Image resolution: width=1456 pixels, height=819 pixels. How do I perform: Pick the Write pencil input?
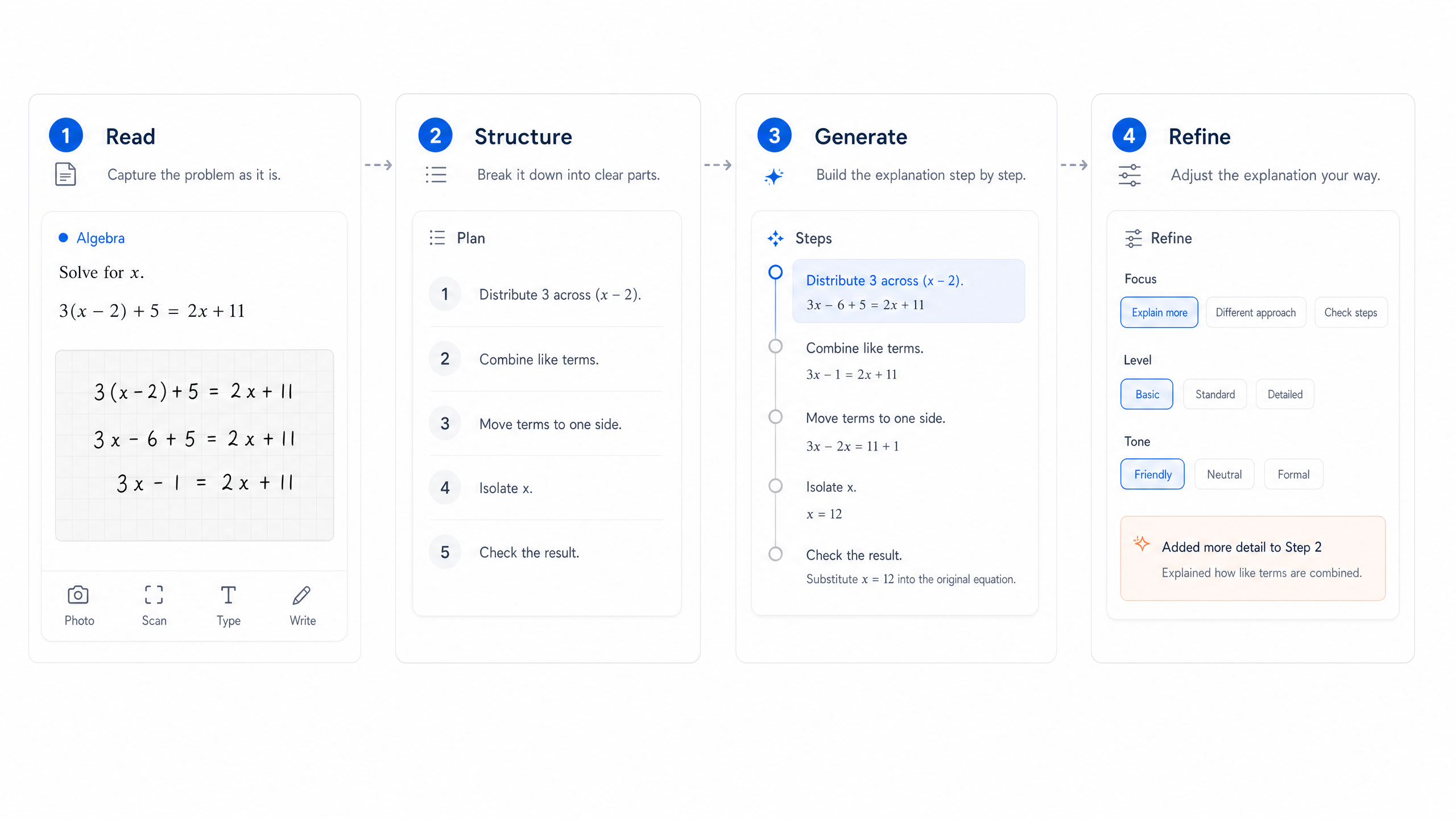click(x=303, y=606)
